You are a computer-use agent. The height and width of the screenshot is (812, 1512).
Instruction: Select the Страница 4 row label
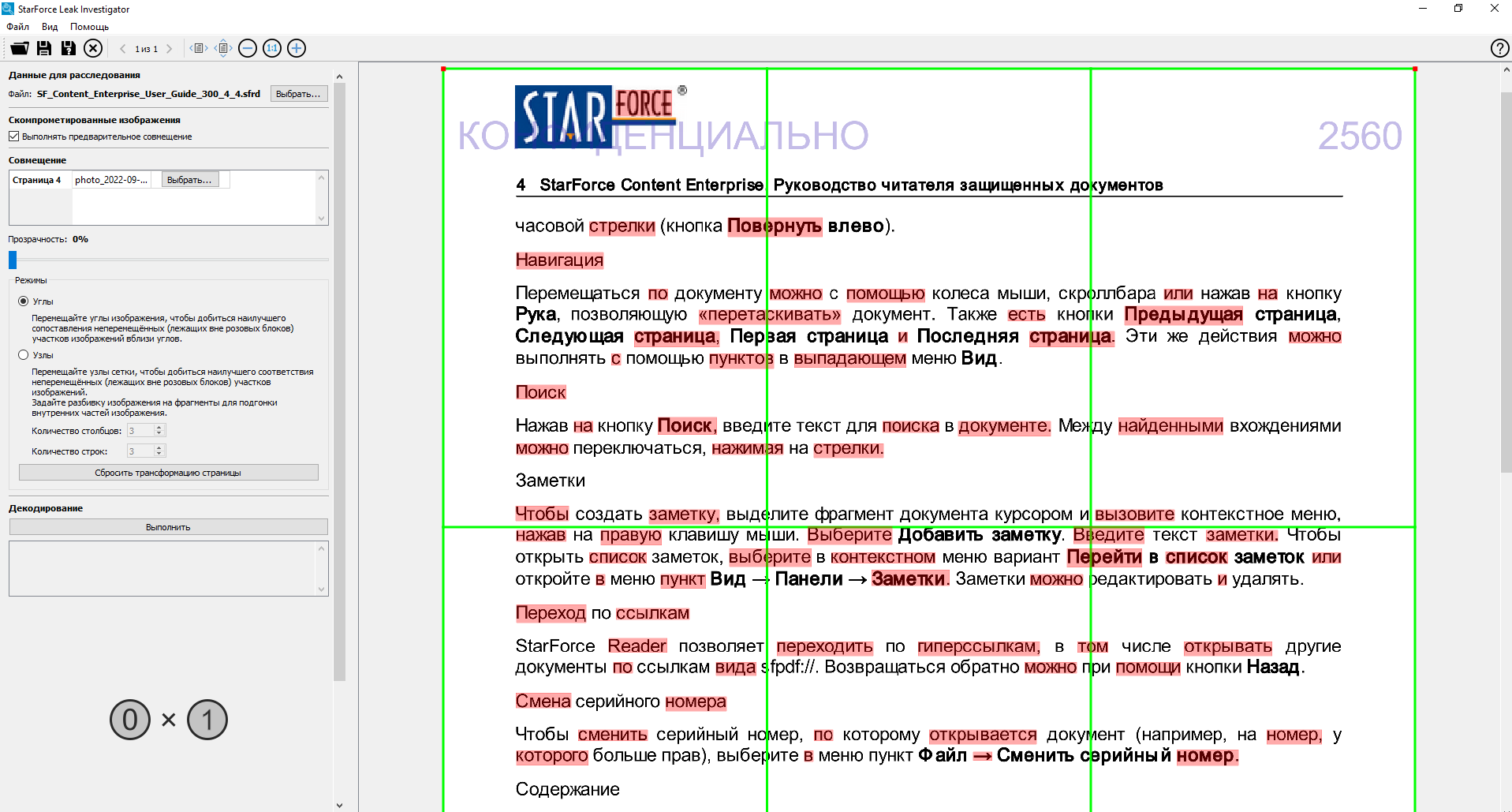(x=36, y=180)
